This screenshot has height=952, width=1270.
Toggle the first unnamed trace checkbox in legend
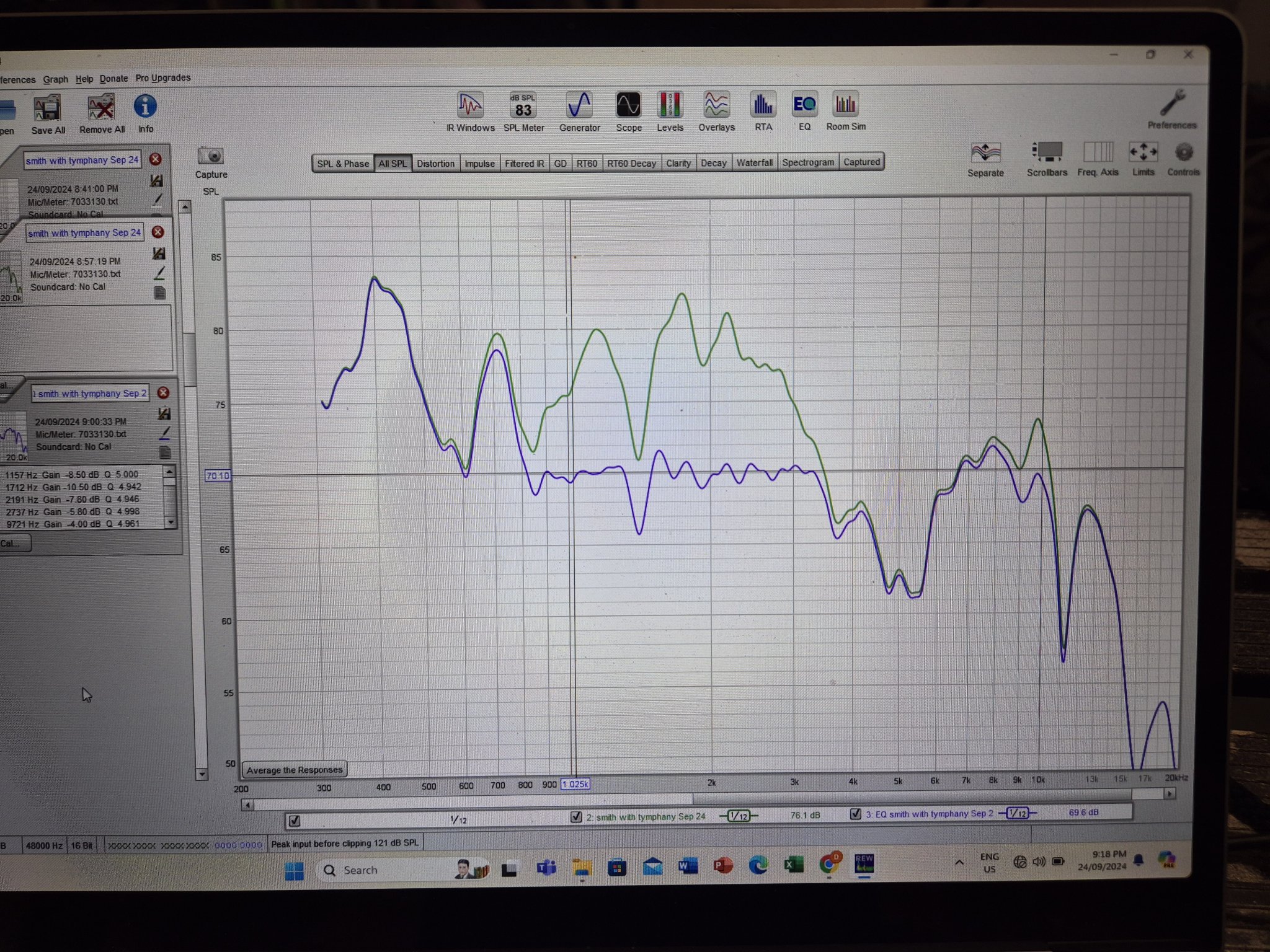click(x=295, y=821)
